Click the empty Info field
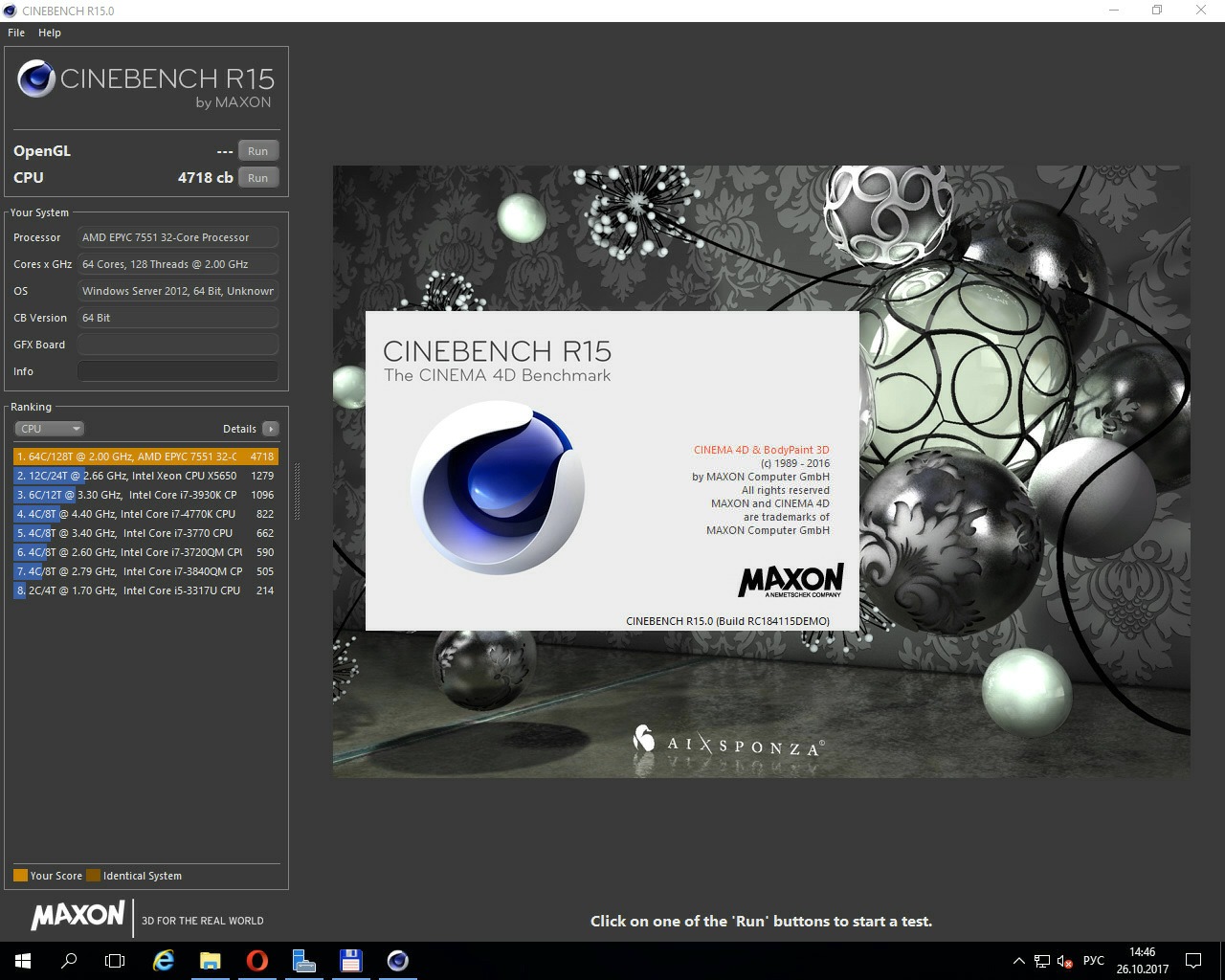 tap(178, 371)
